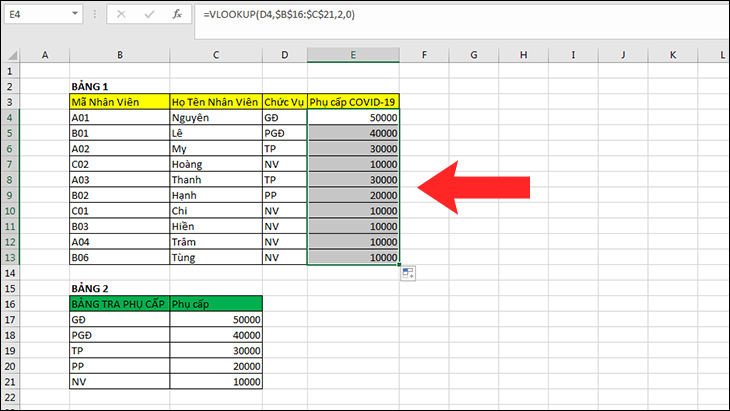This screenshot has width=730, height=411.
Task: Open the Auto Fill Options button
Action: (x=408, y=273)
